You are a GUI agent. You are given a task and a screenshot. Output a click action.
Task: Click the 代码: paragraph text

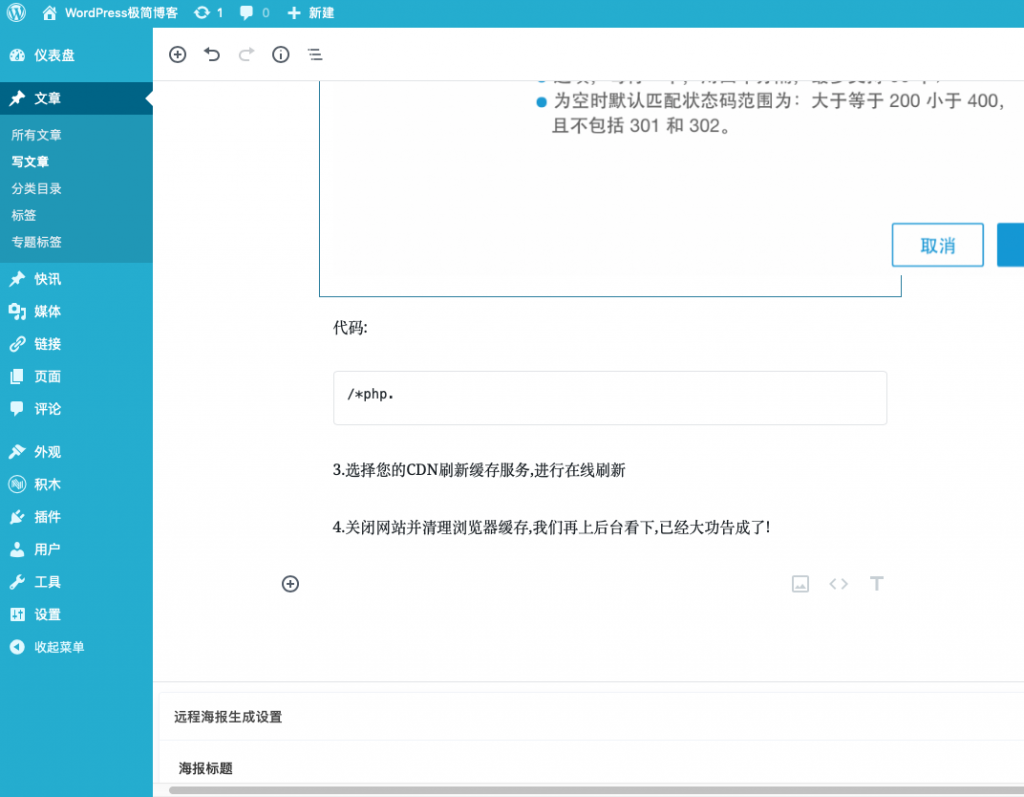pos(350,328)
